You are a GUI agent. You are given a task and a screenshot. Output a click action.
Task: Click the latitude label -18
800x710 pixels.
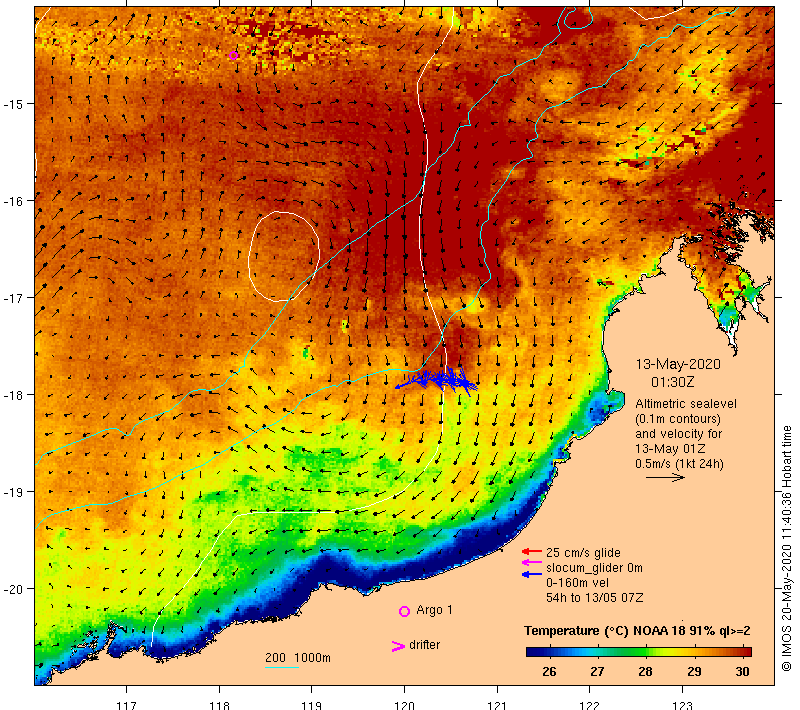click(13, 395)
